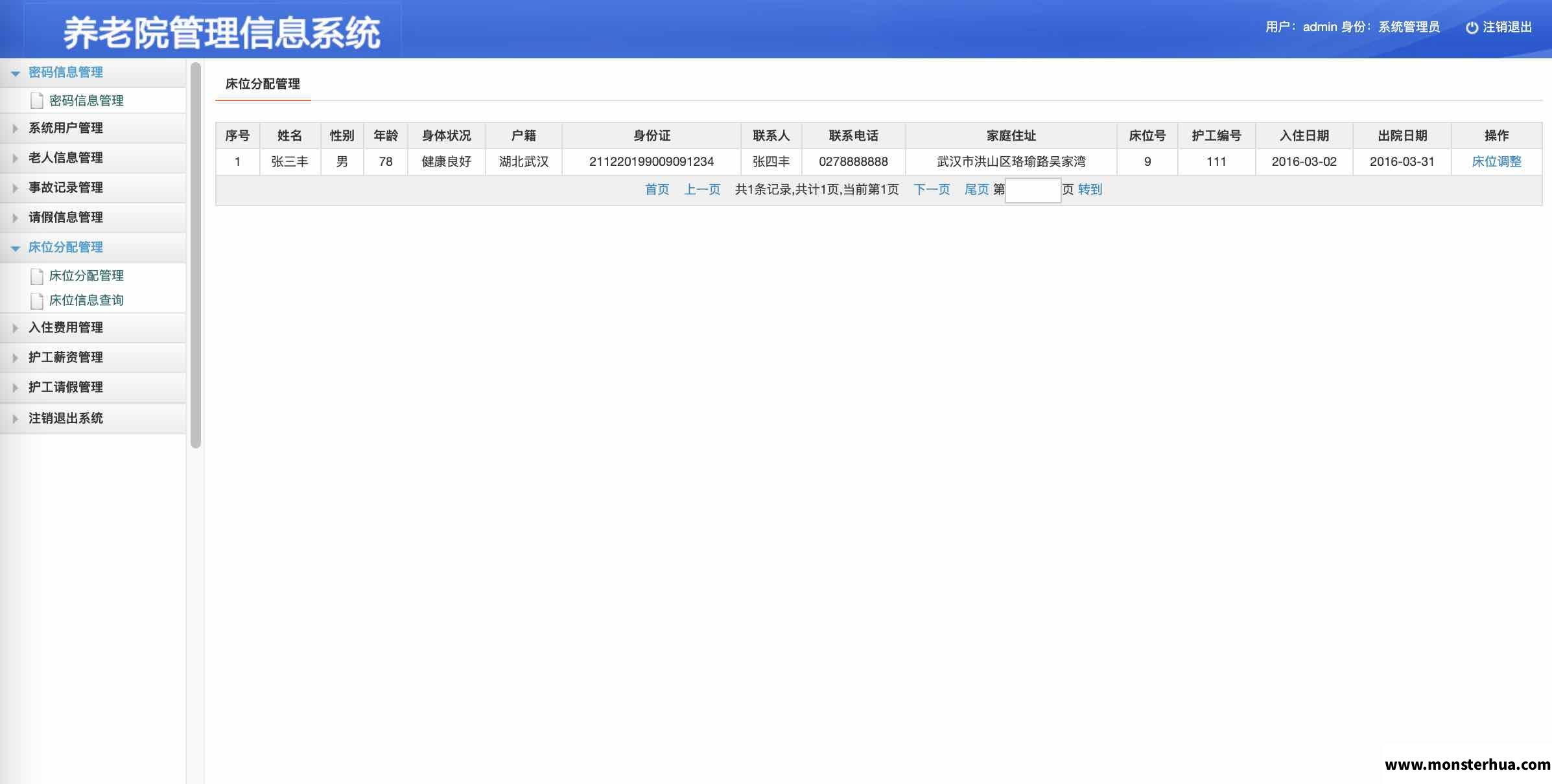Expand the 系统用户管理 section arrow
This screenshot has width=1552, height=784.
point(16,128)
